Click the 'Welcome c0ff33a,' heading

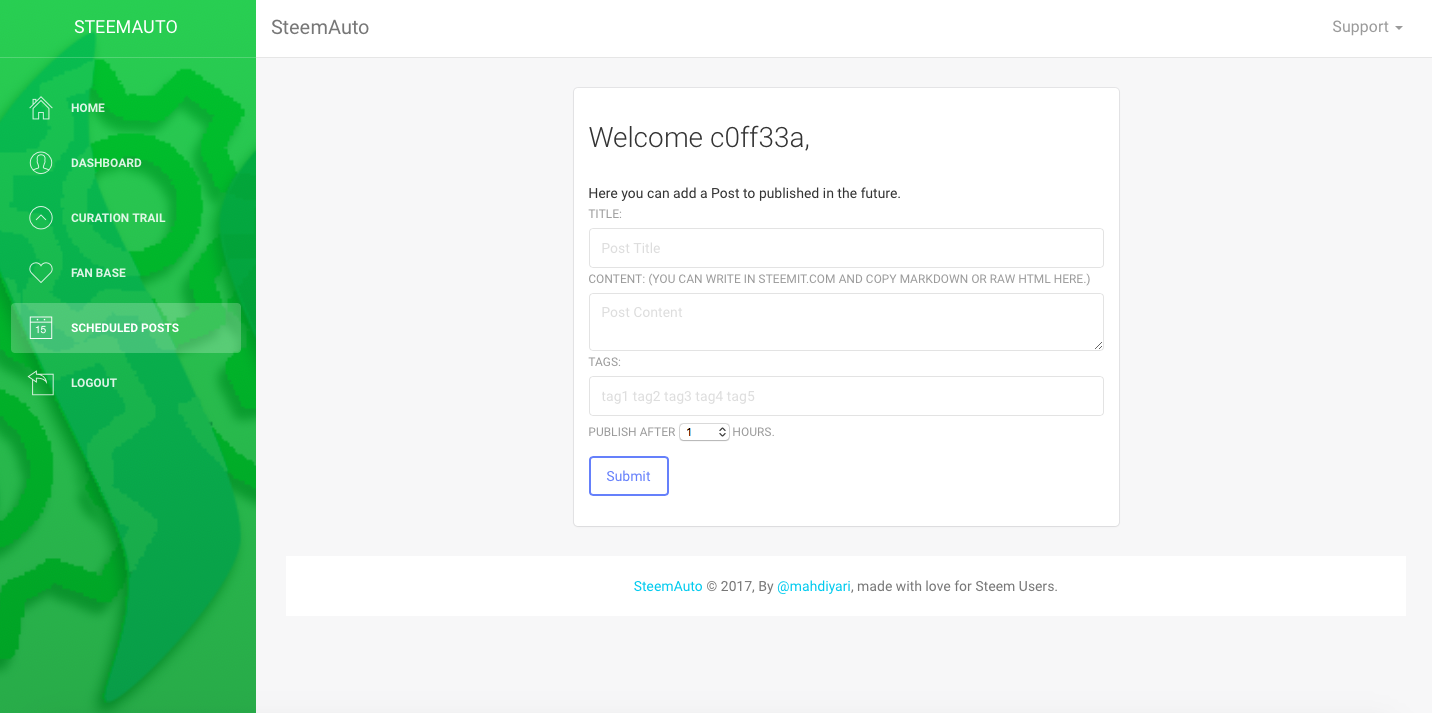(x=699, y=137)
